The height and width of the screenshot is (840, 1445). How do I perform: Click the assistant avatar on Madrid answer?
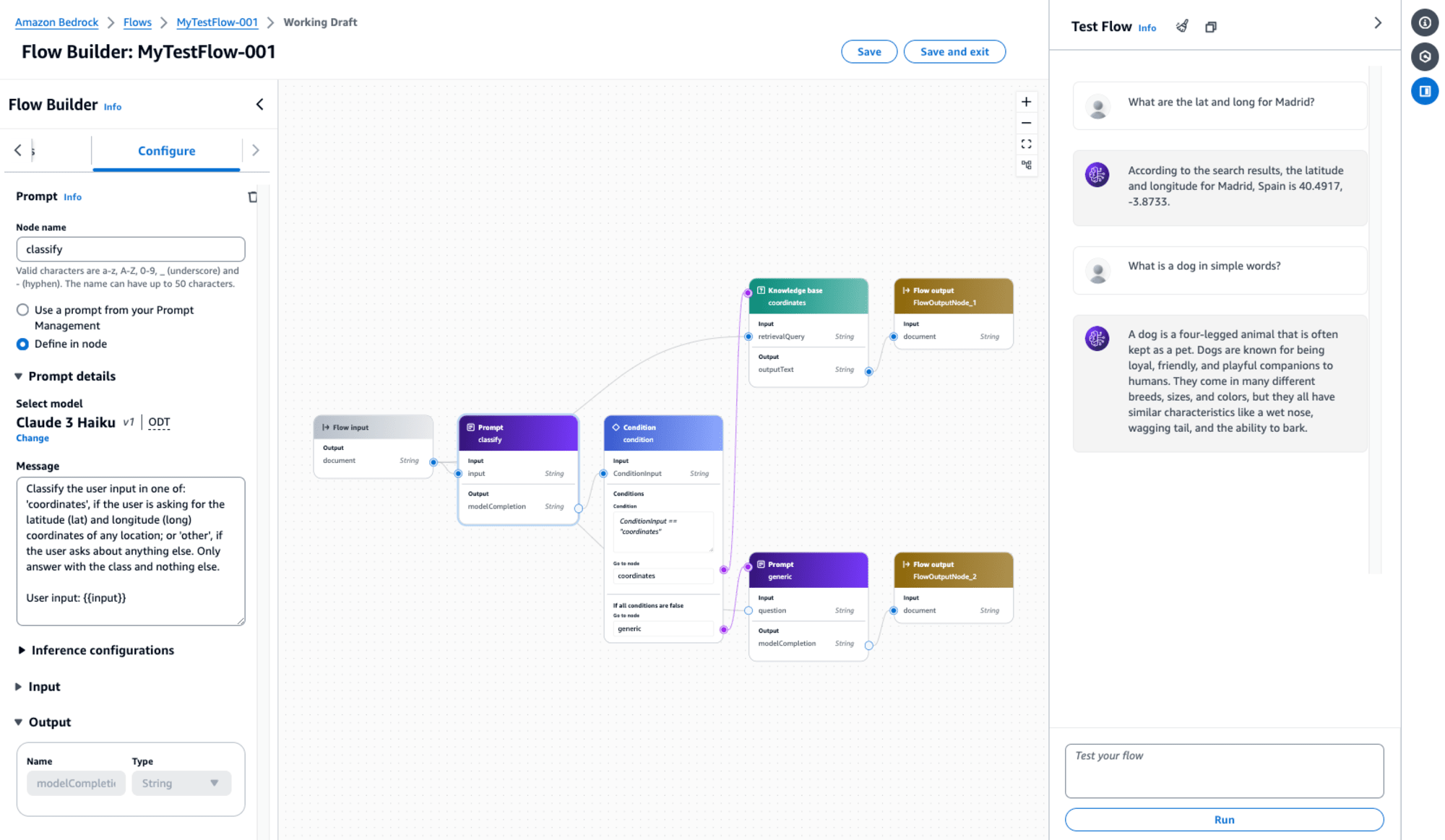[1097, 174]
